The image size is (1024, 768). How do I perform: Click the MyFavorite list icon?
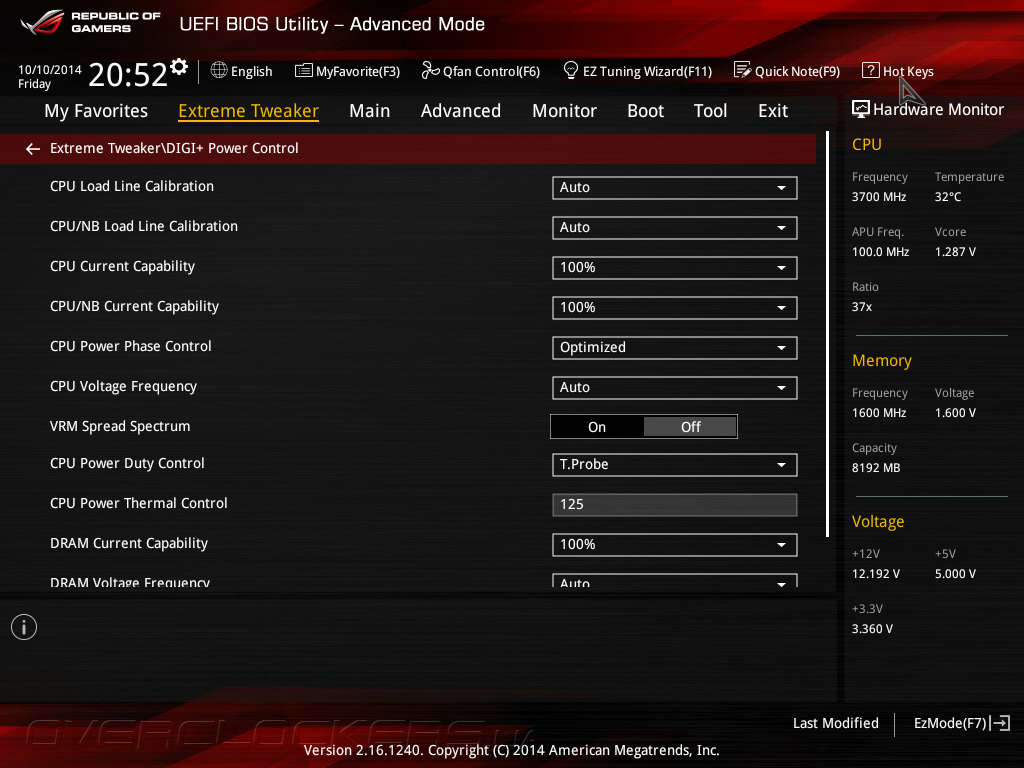tap(303, 71)
